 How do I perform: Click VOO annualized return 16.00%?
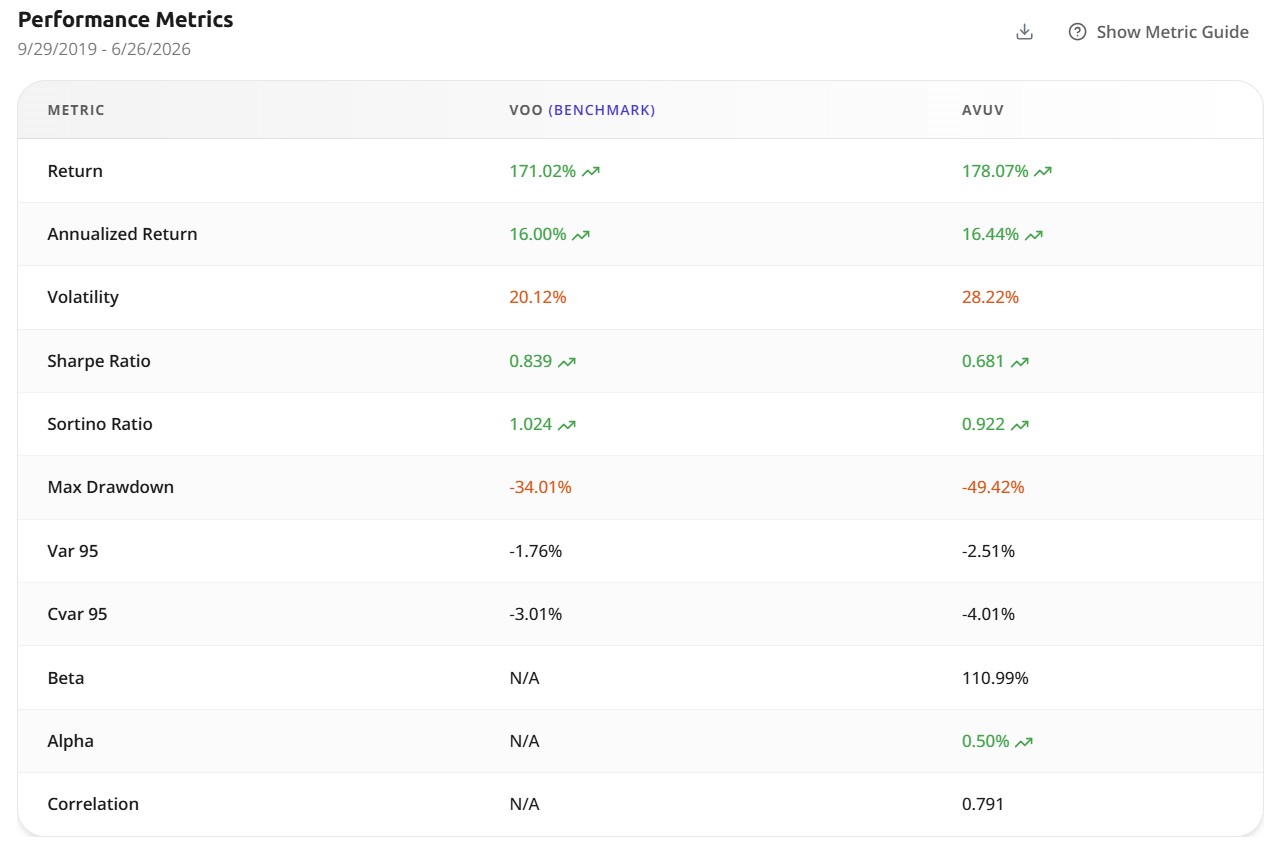point(538,234)
